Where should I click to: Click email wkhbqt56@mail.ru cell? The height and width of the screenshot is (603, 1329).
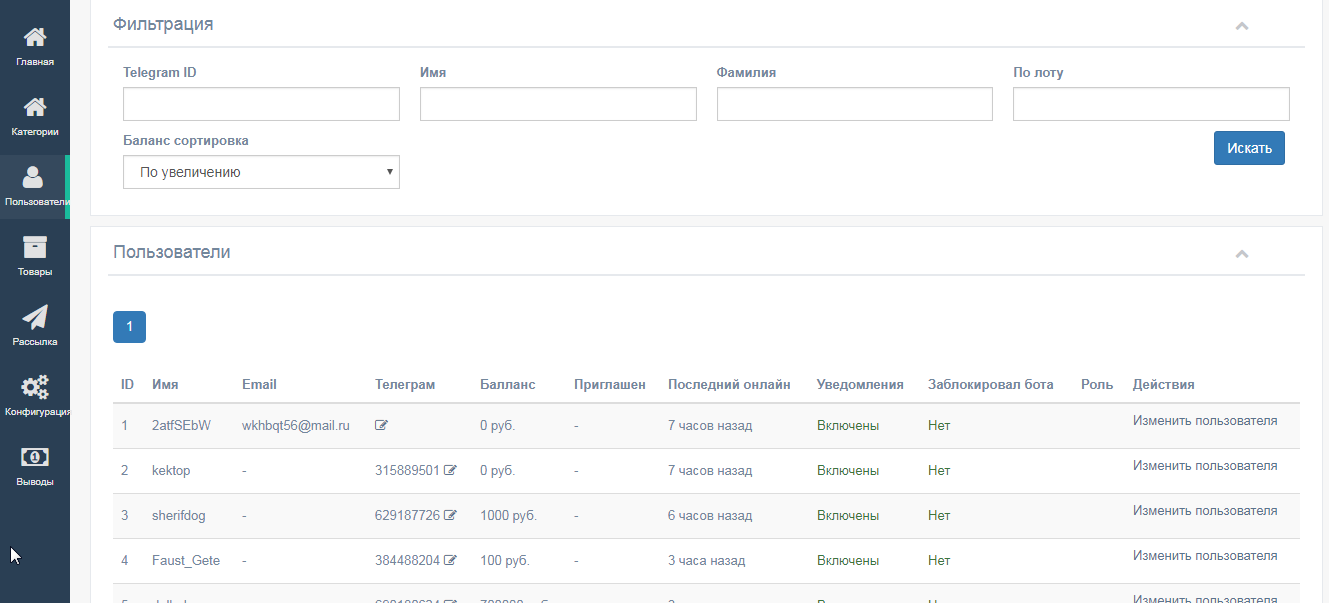point(296,425)
